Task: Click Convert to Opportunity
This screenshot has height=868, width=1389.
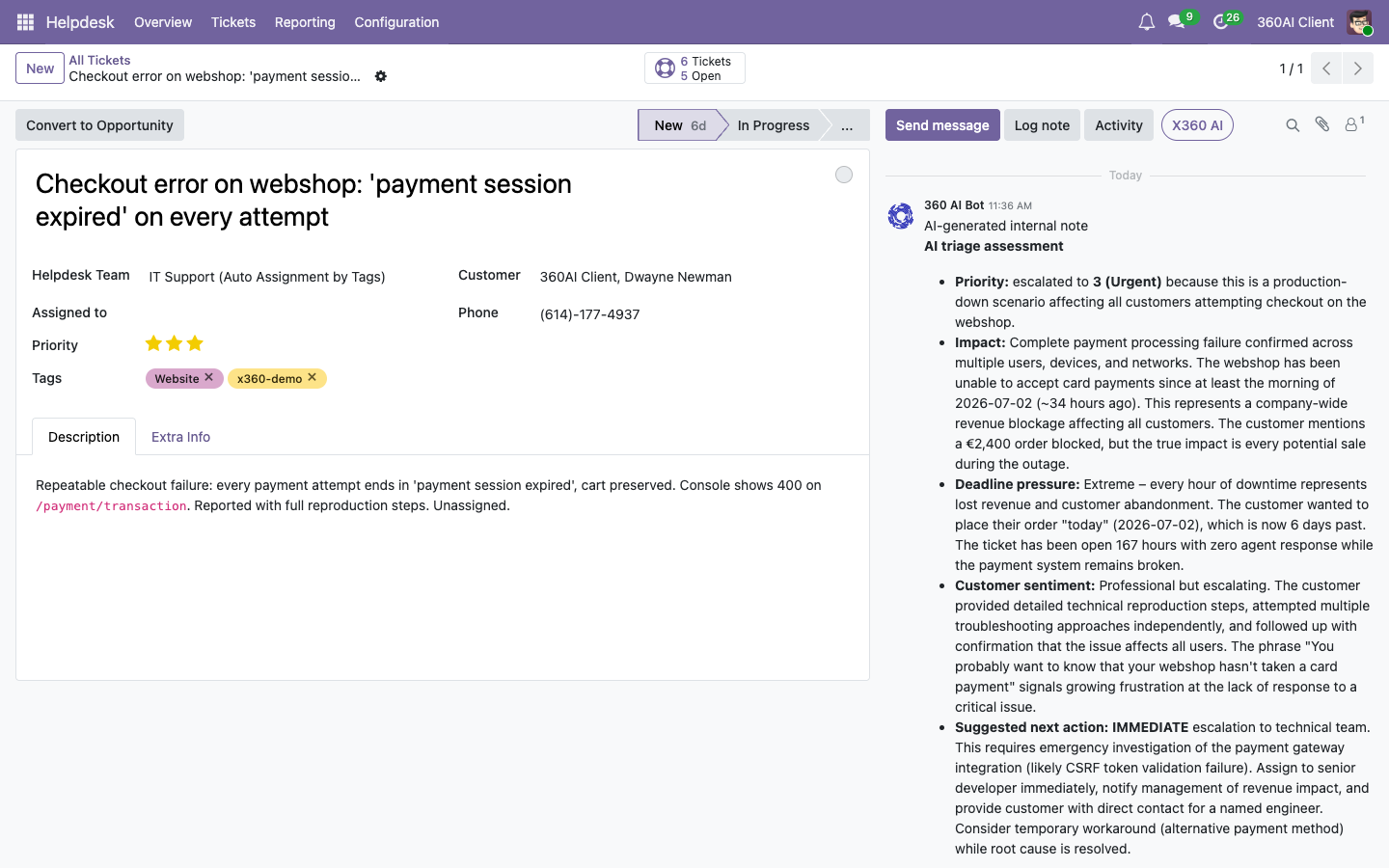Action: 99,125
